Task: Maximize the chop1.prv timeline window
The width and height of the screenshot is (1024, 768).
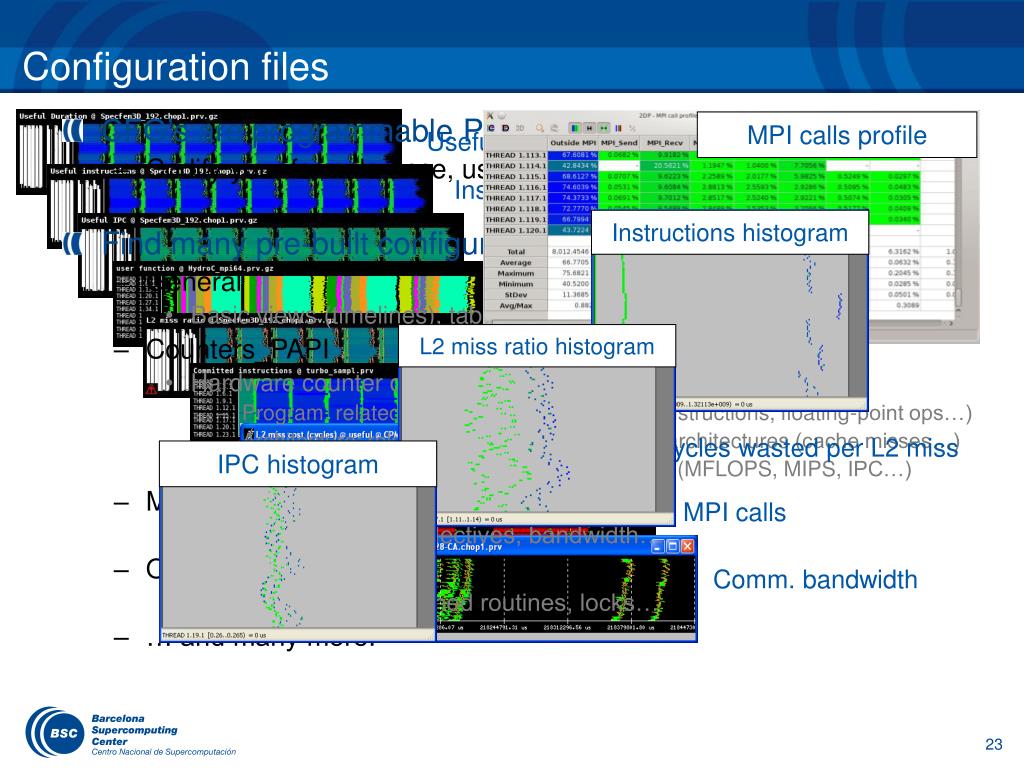Action: tap(673, 547)
